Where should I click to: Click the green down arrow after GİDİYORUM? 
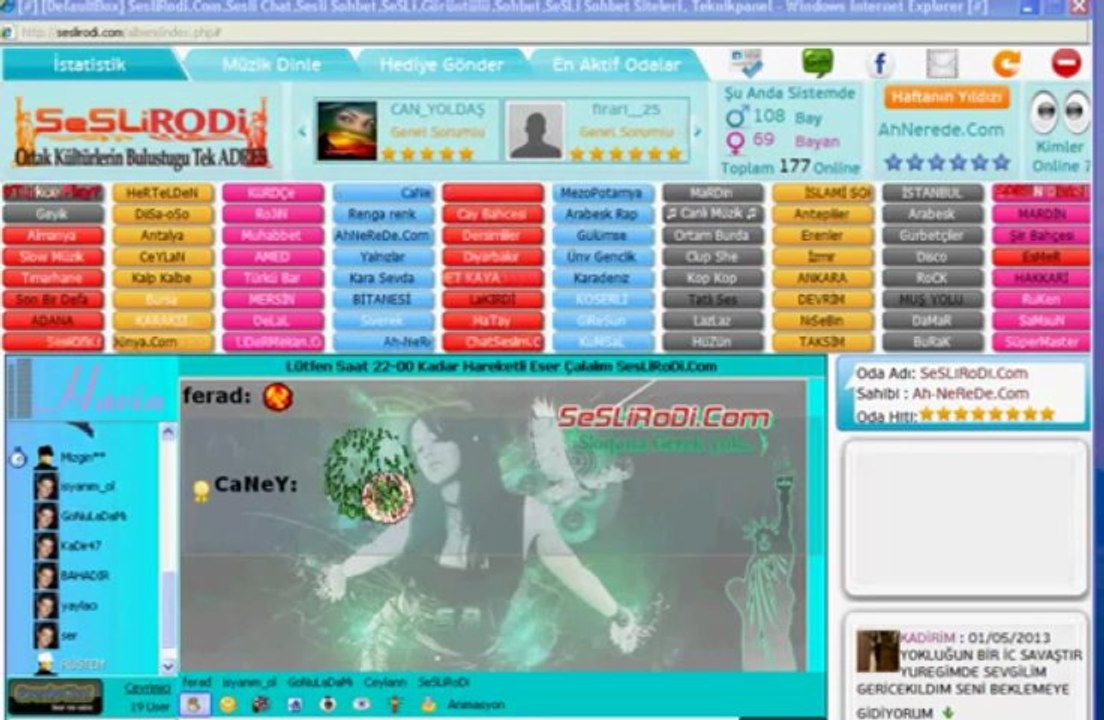948,712
